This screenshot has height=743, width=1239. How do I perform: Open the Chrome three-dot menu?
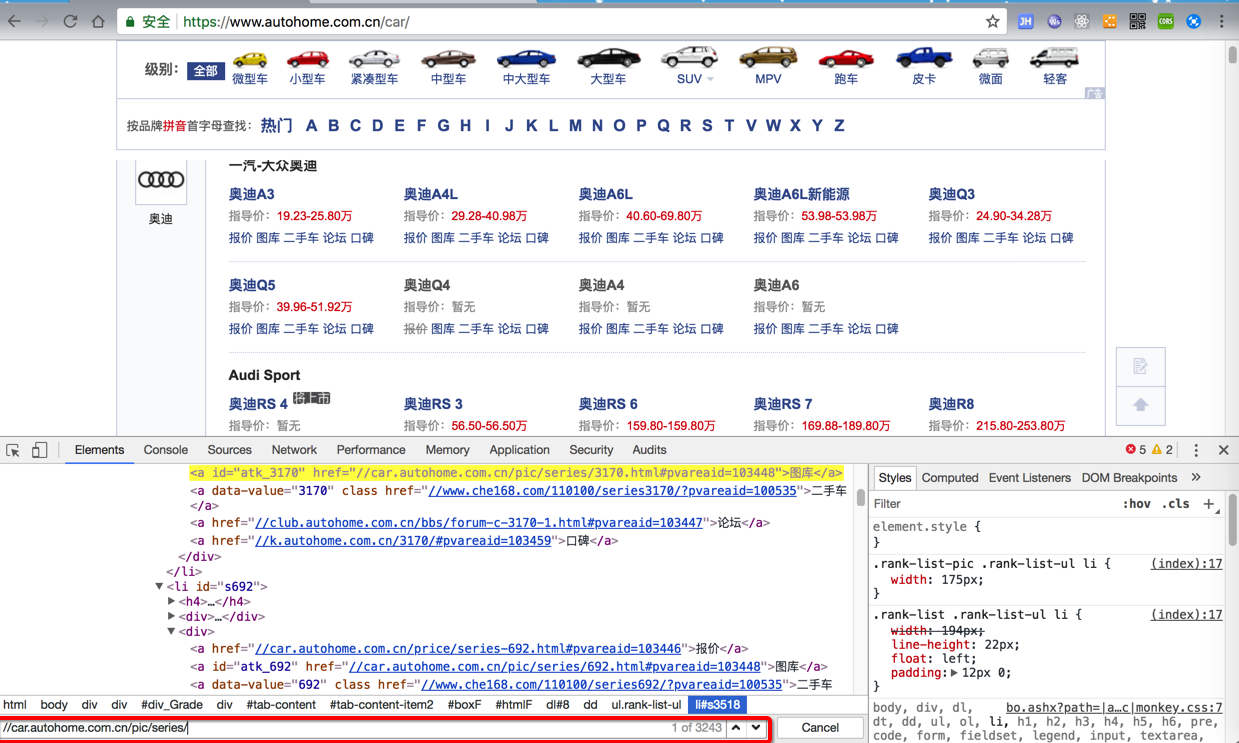(1222, 21)
